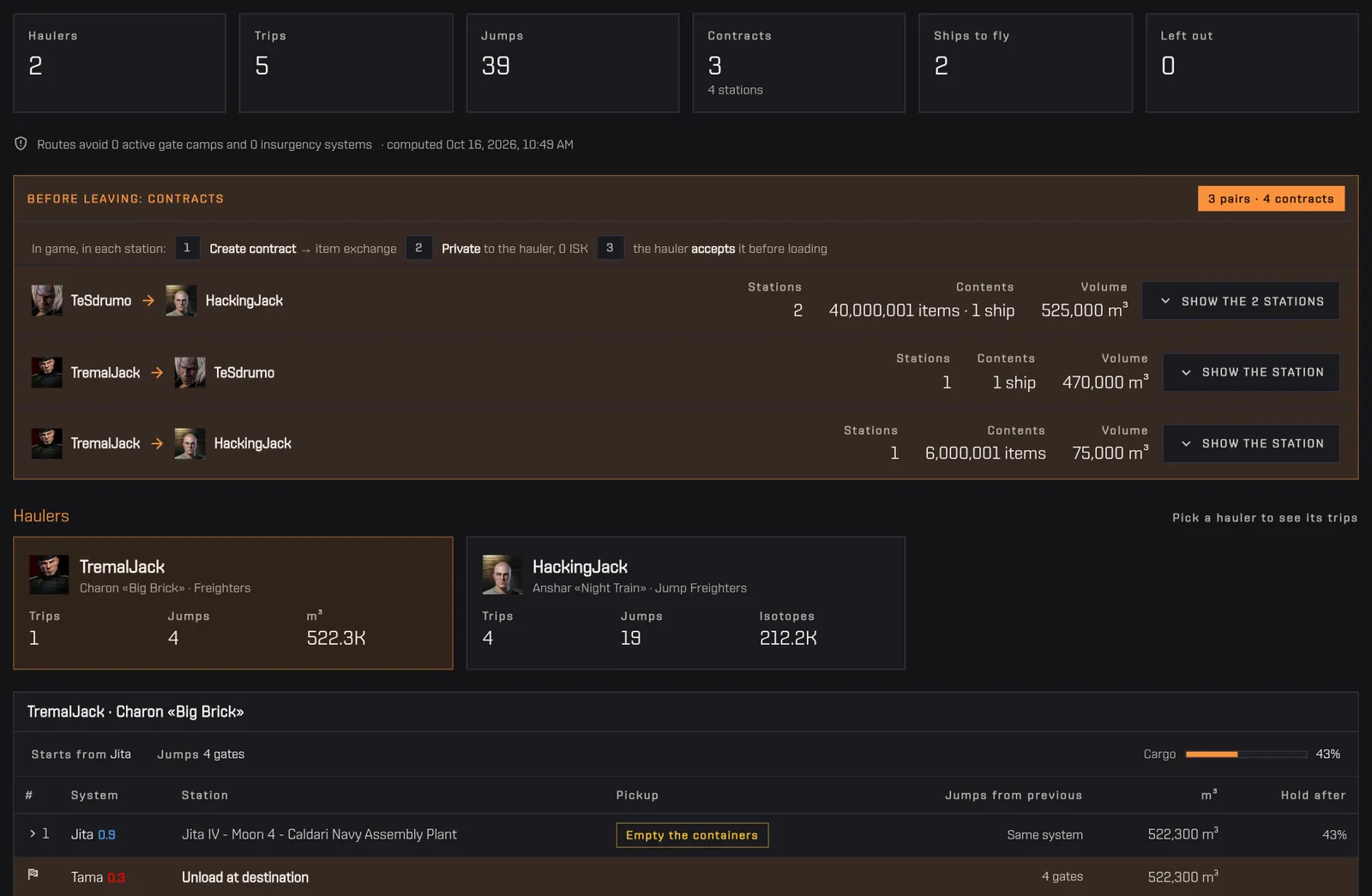Click the "Unload at destination" text
1372x896 pixels.
pyautogui.click(x=245, y=877)
